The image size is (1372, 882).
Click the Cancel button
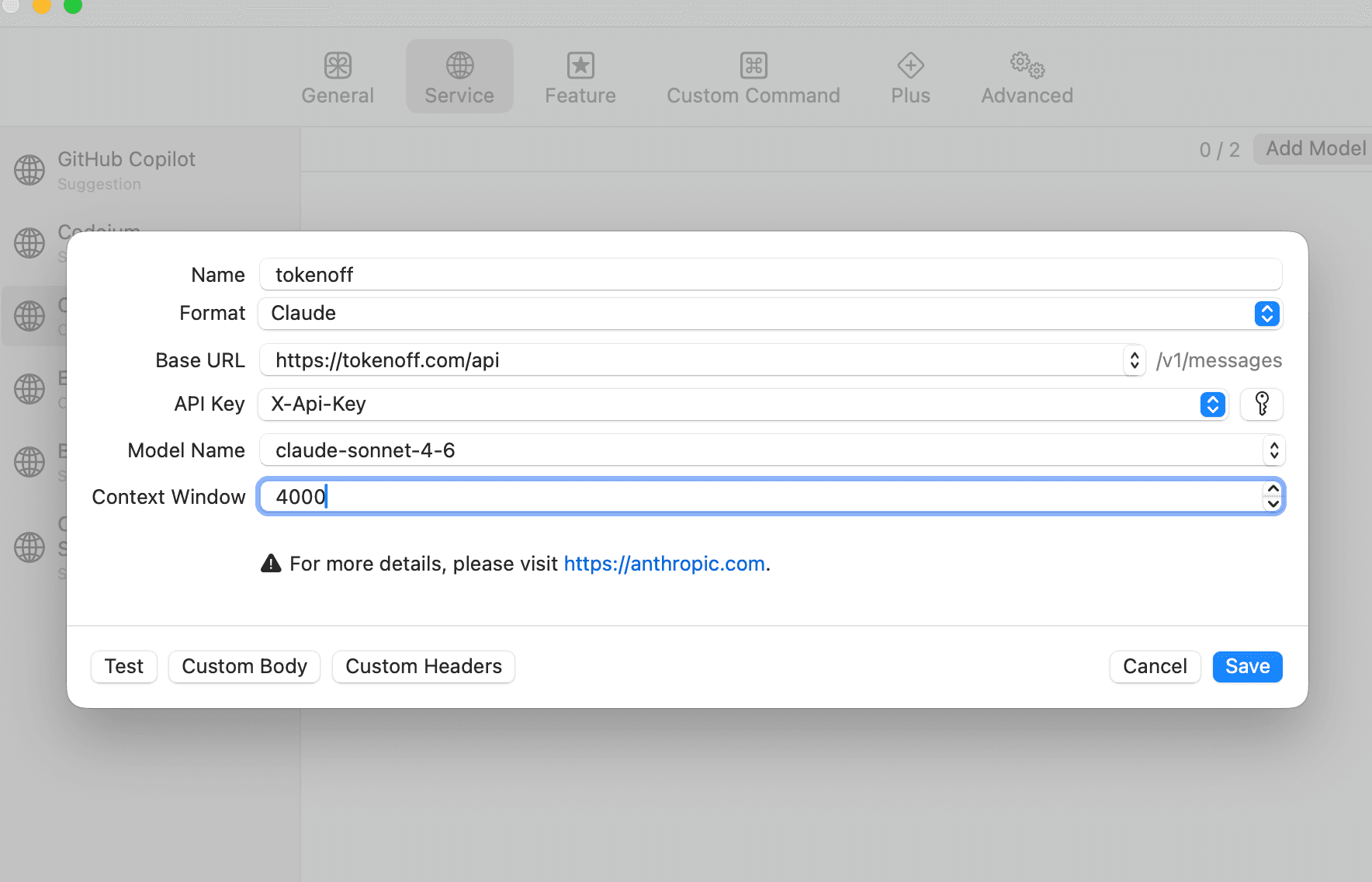(x=1155, y=666)
